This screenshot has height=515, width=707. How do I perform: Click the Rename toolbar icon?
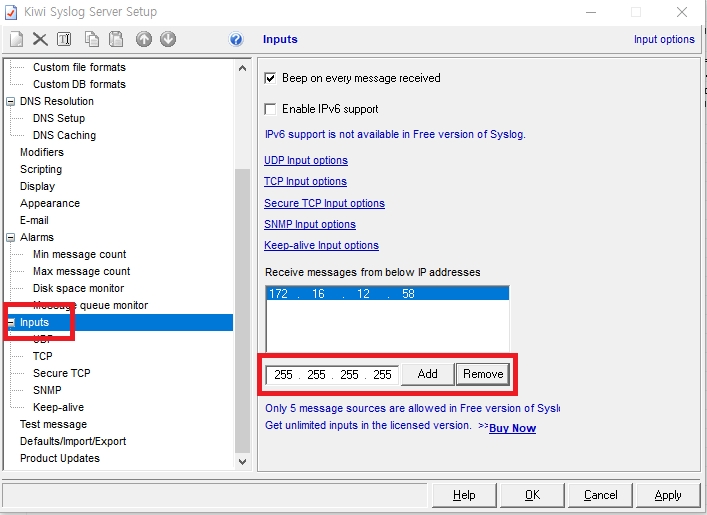click(64, 39)
